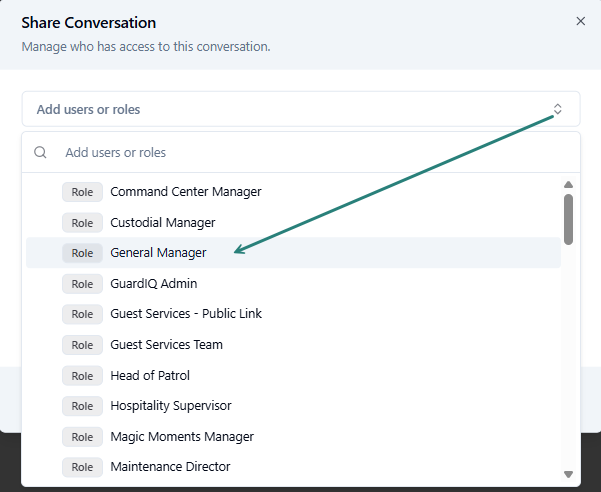Image resolution: width=601 pixels, height=492 pixels.
Task: Click the scrollbar down arrow in role list
Action: coord(568,474)
